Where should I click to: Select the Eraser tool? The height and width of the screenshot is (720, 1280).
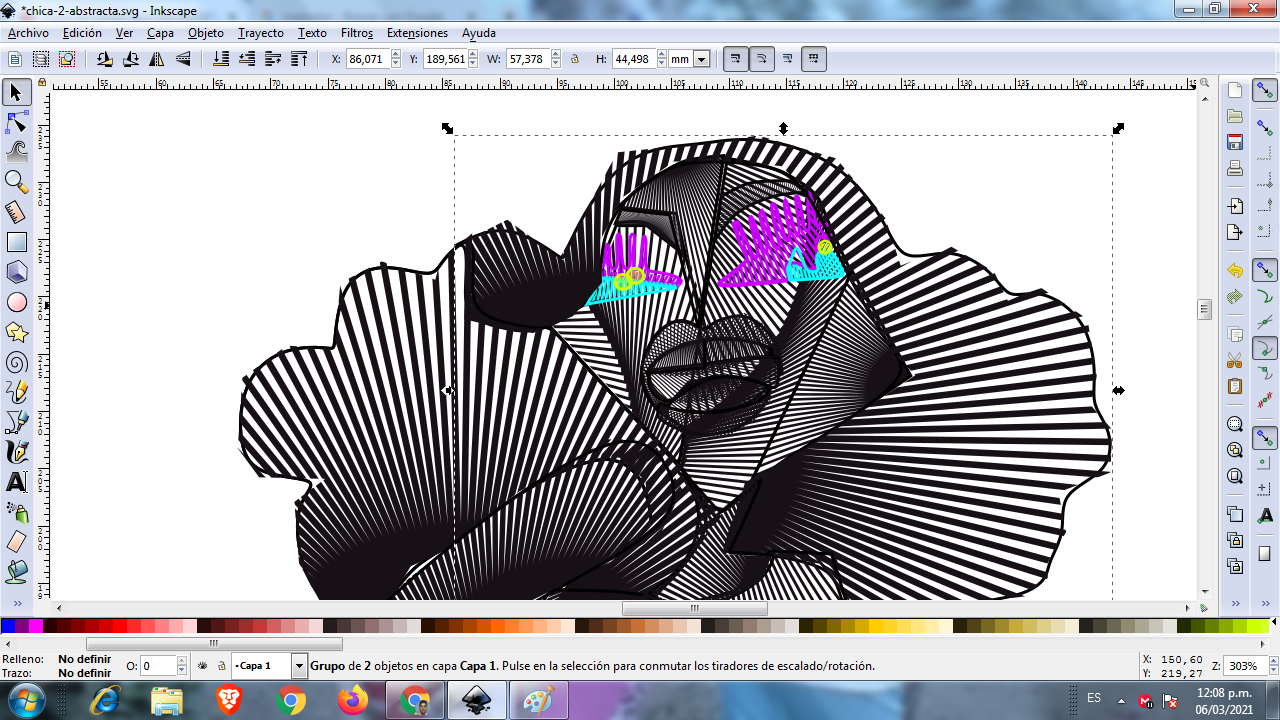[16, 541]
